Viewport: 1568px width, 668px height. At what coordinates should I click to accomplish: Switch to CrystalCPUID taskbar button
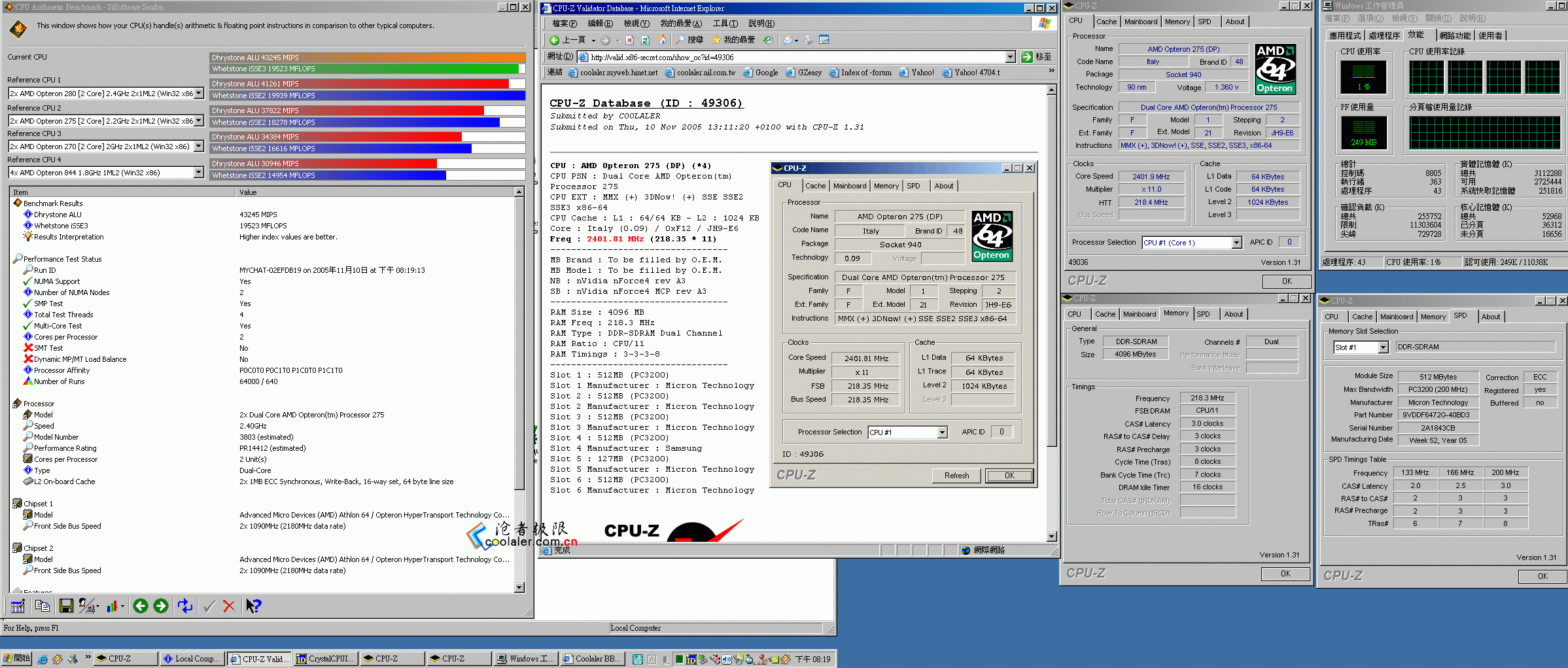[x=325, y=659]
